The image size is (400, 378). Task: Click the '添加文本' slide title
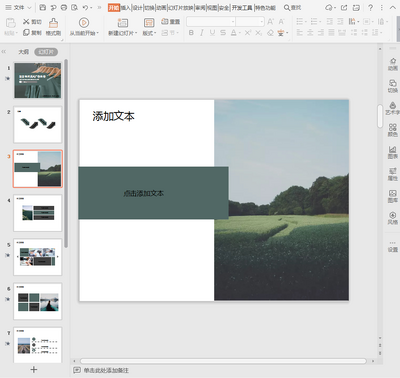tap(113, 116)
